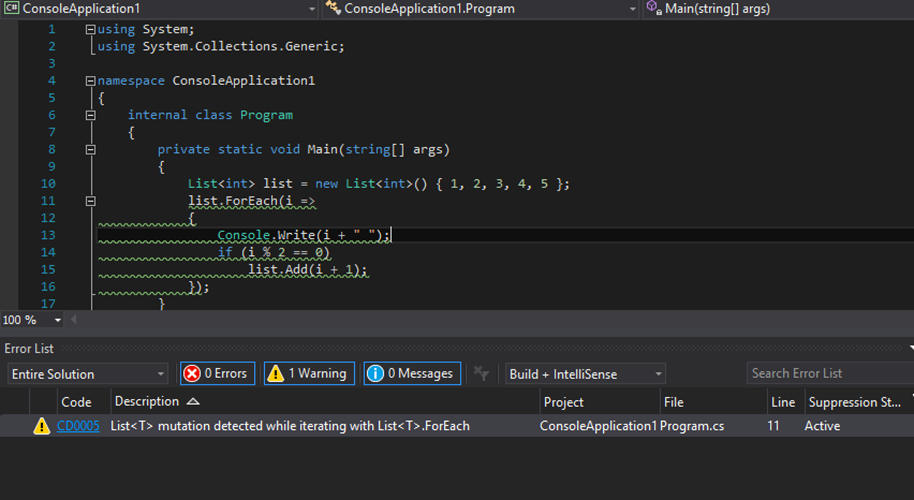Open the CD0005 diagnostic code link
914x500 pixels.
(x=78, y=426)
